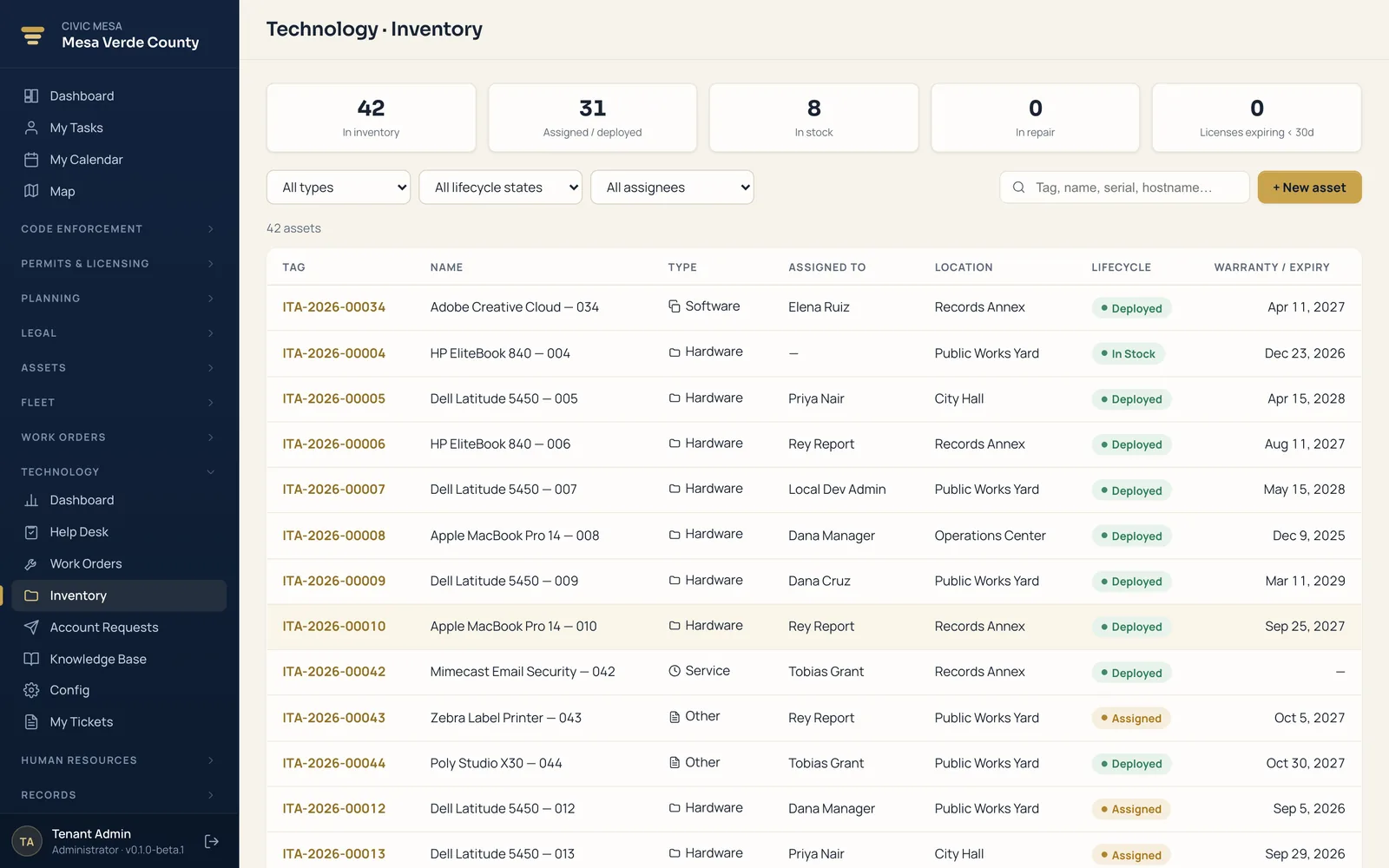Open My Tickets page
1389x868 pixels.
click(119, 722)
